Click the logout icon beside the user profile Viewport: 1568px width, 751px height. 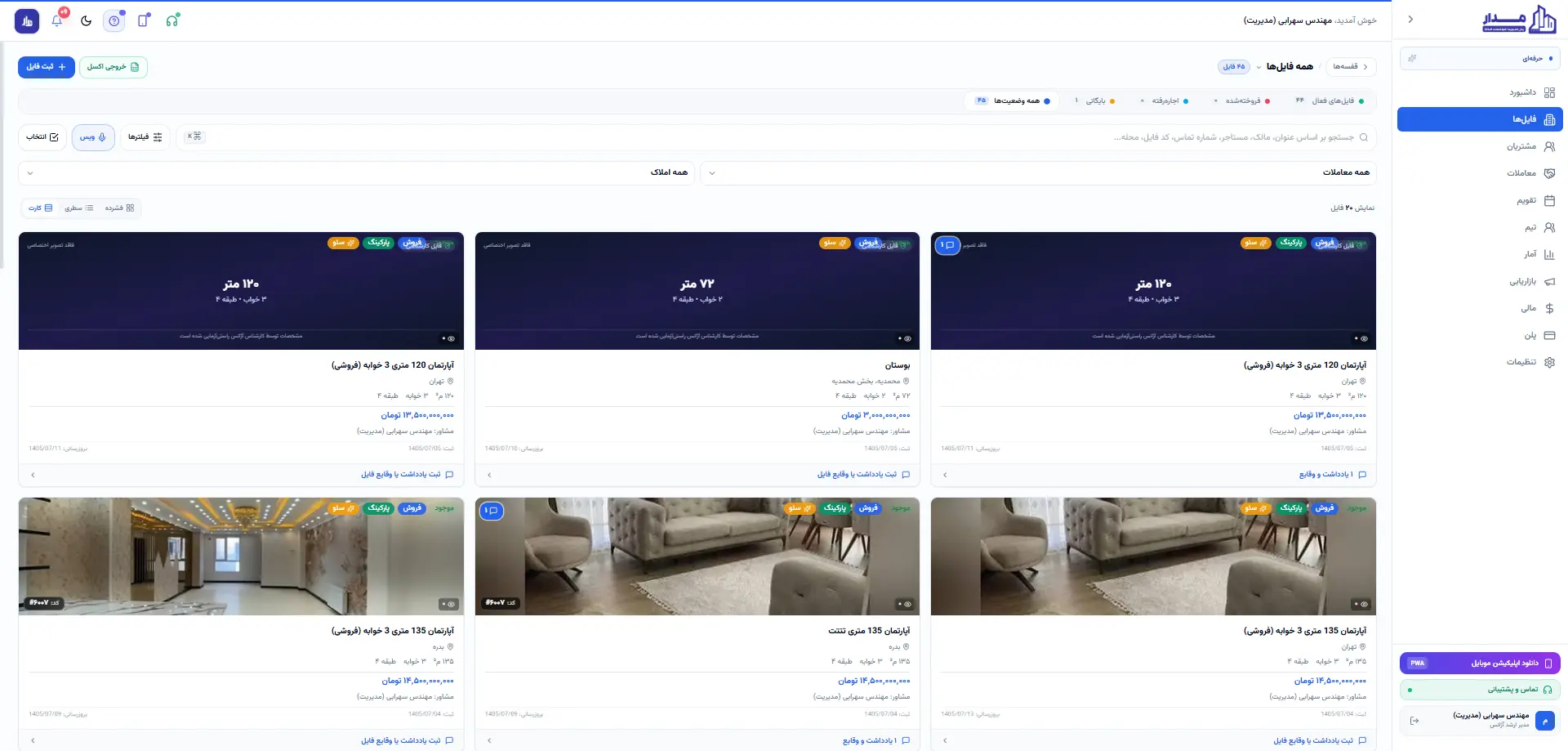pos(1414,720)
